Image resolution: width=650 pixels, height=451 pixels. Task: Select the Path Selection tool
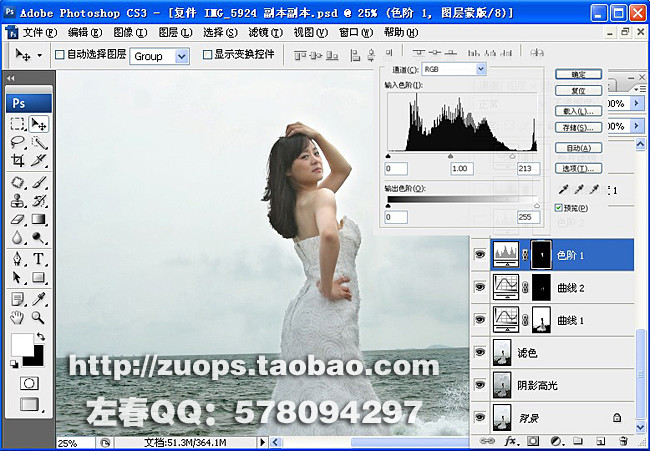point(18,277)
